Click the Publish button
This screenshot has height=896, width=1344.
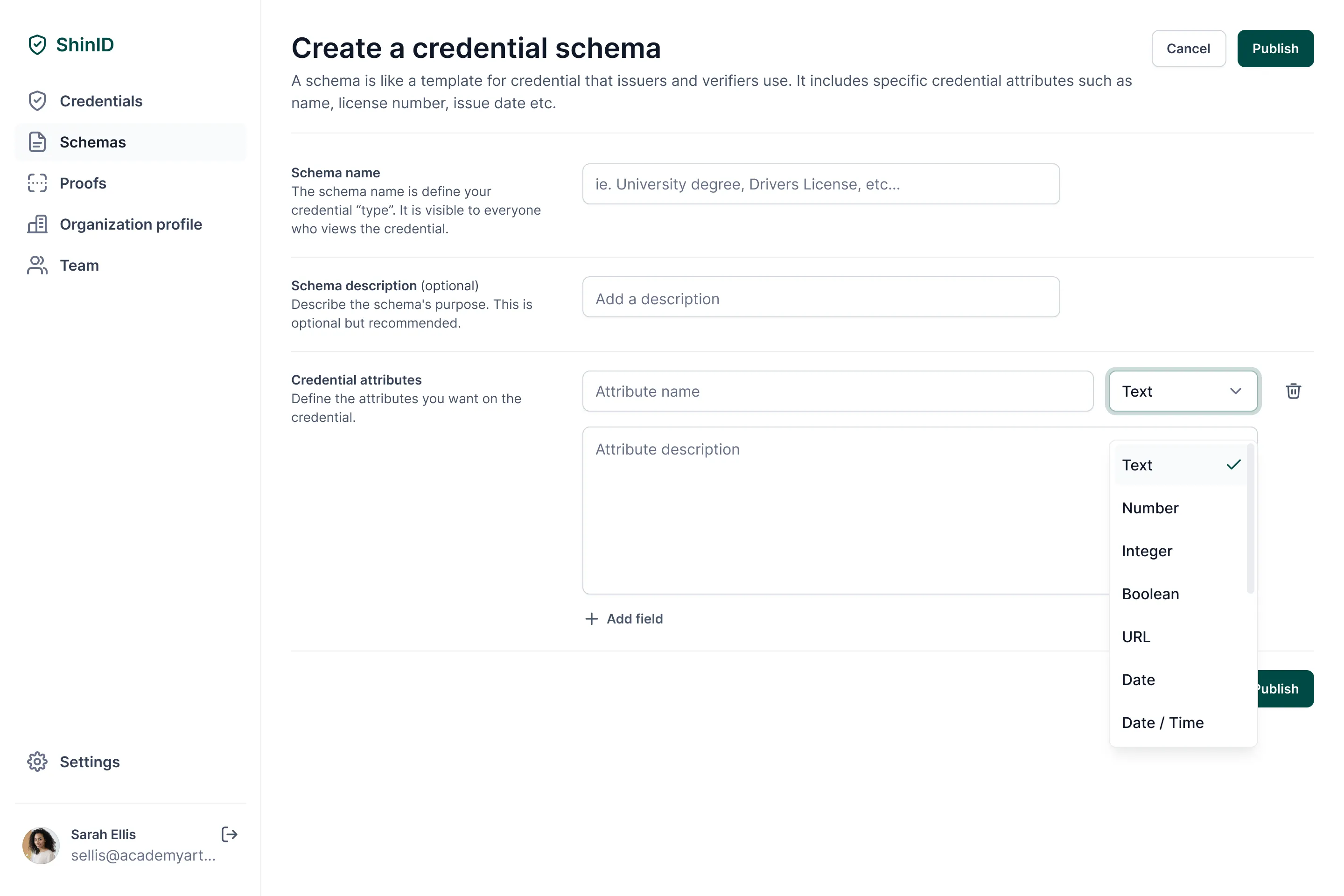[x=1275, y=48]
